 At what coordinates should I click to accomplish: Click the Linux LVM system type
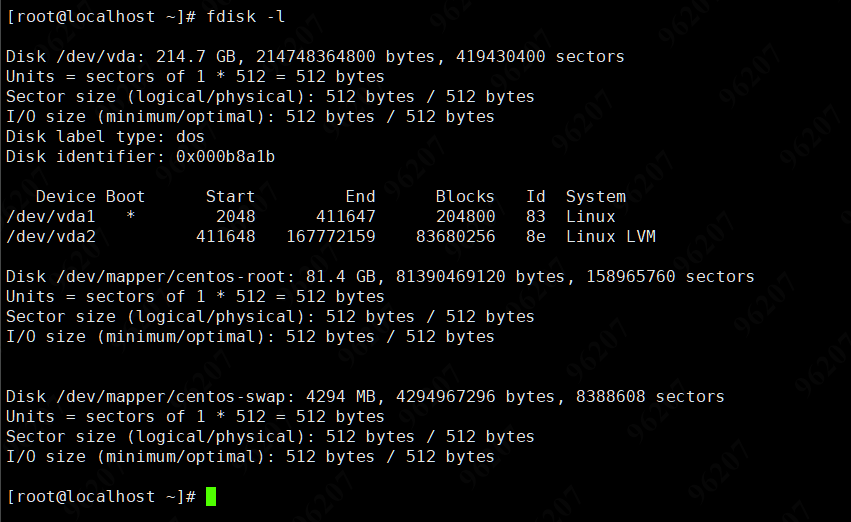click(x=610, y=237)
